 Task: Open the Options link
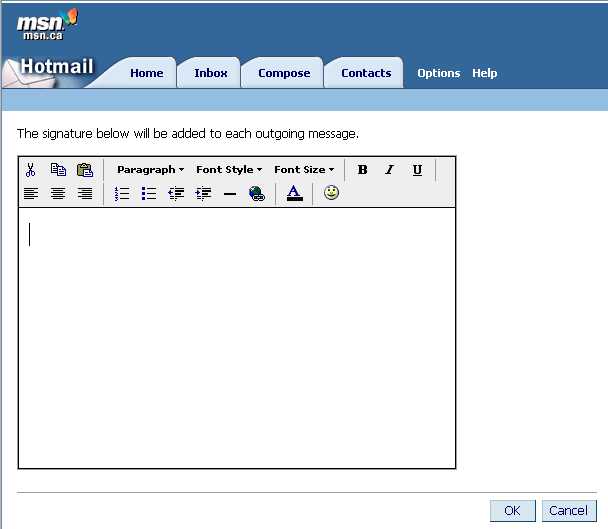pyautogui.click(x=439, y=73)
